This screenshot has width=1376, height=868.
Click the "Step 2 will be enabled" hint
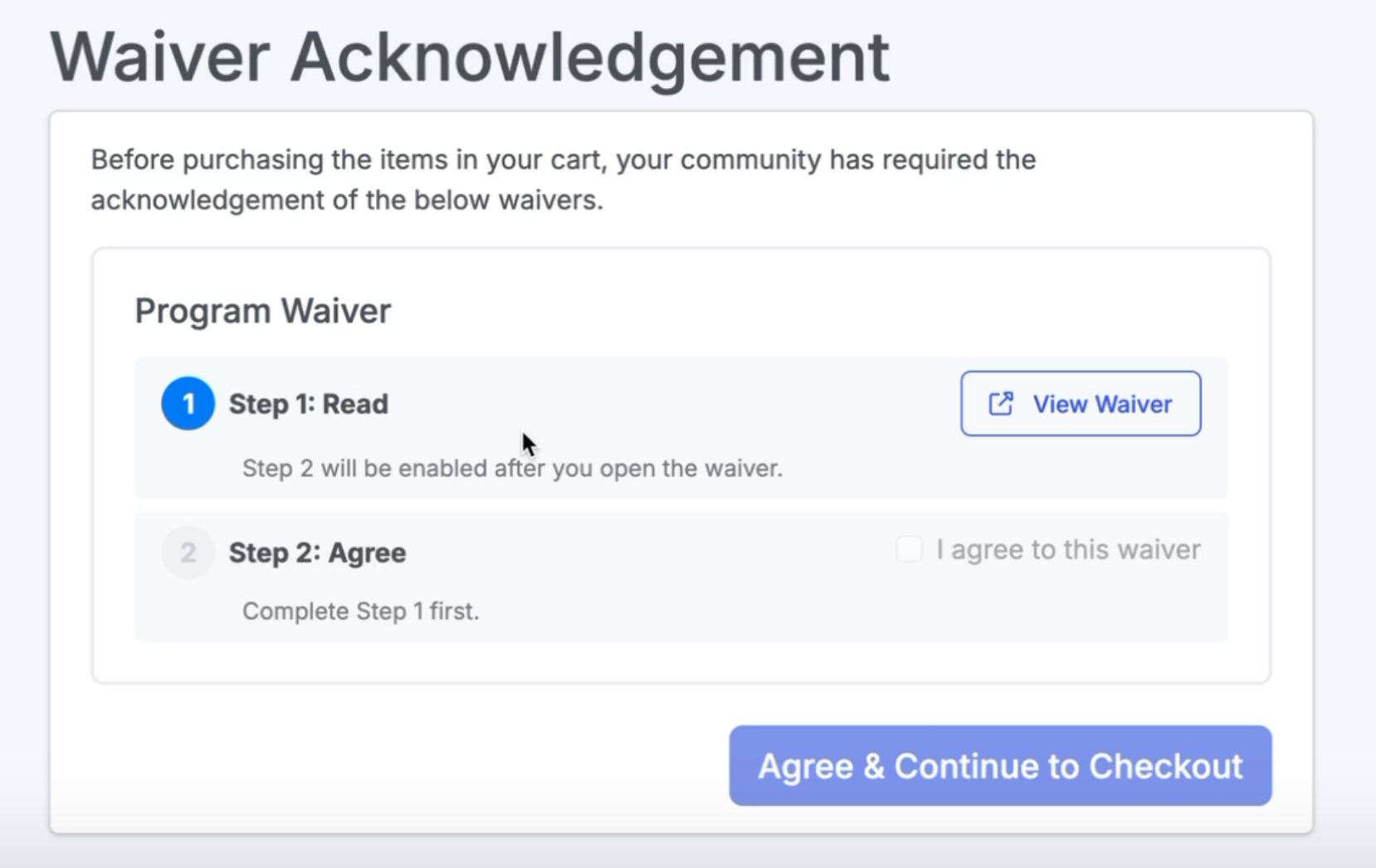tap(512, 468)
